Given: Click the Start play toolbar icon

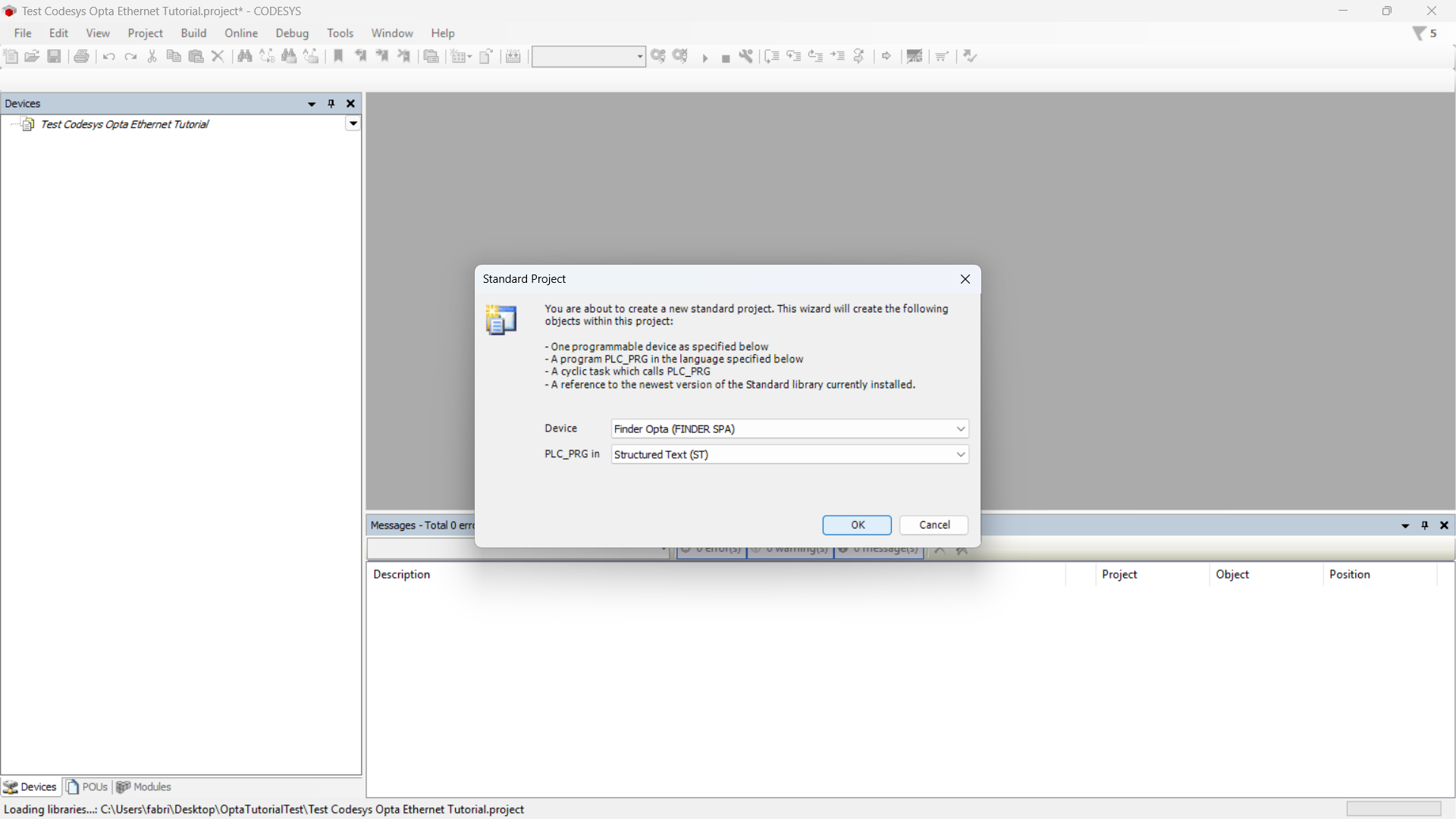Looking at the screenshot, I should 704,58.
